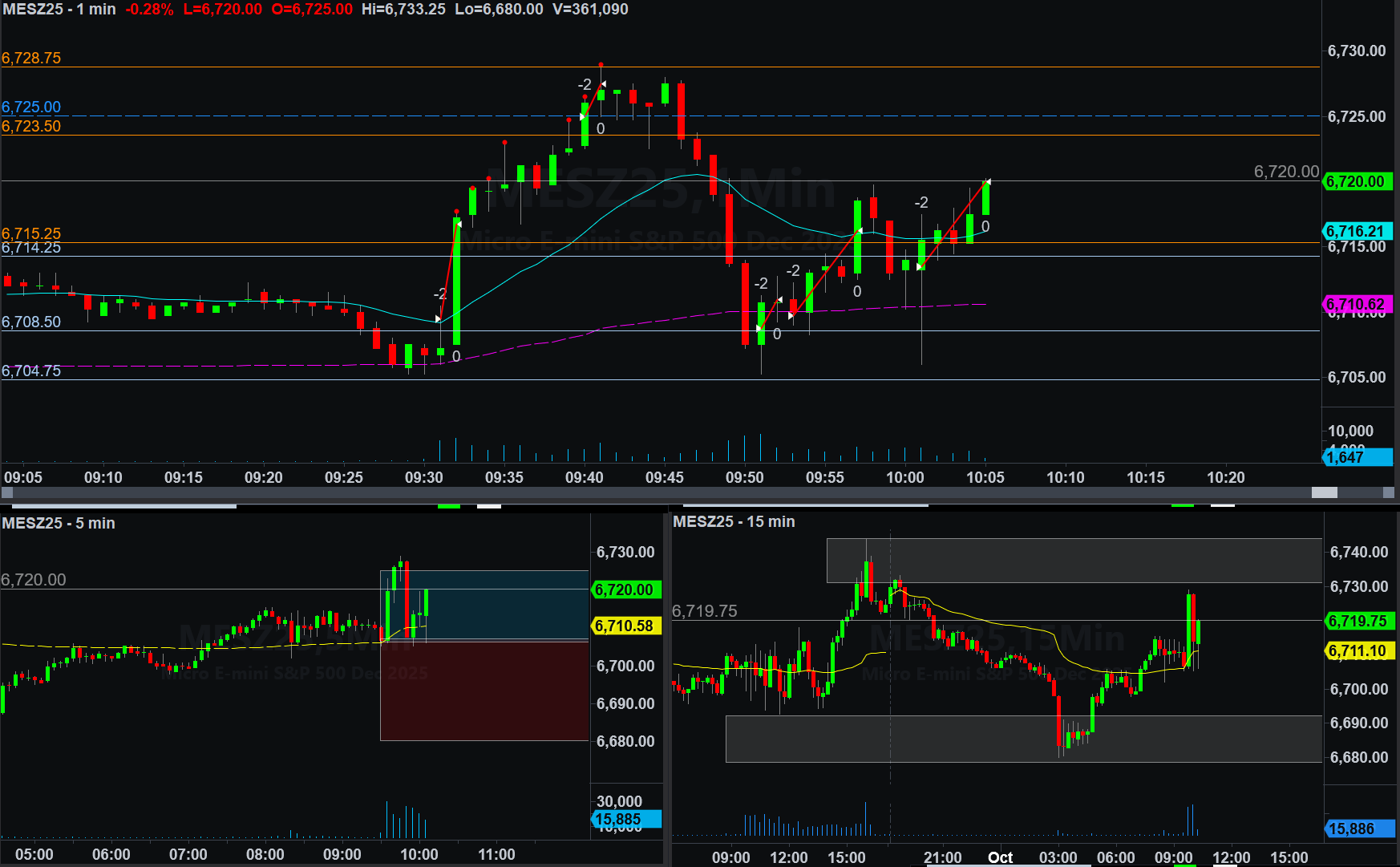Click the MESZ25 - 15 min chart title
The height and width of the screenshot is (867, 1400).
734,521
